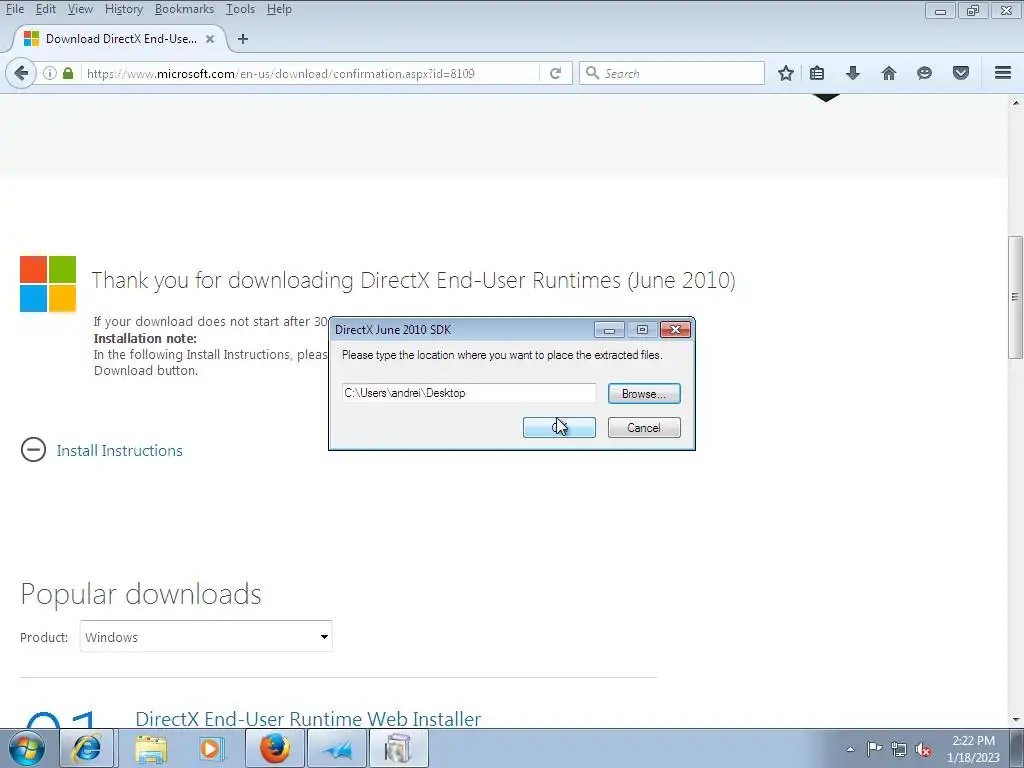Viewport: 1024px width, 768px height.
Task: Open the Product Windows dropdown
Action: 206,636
